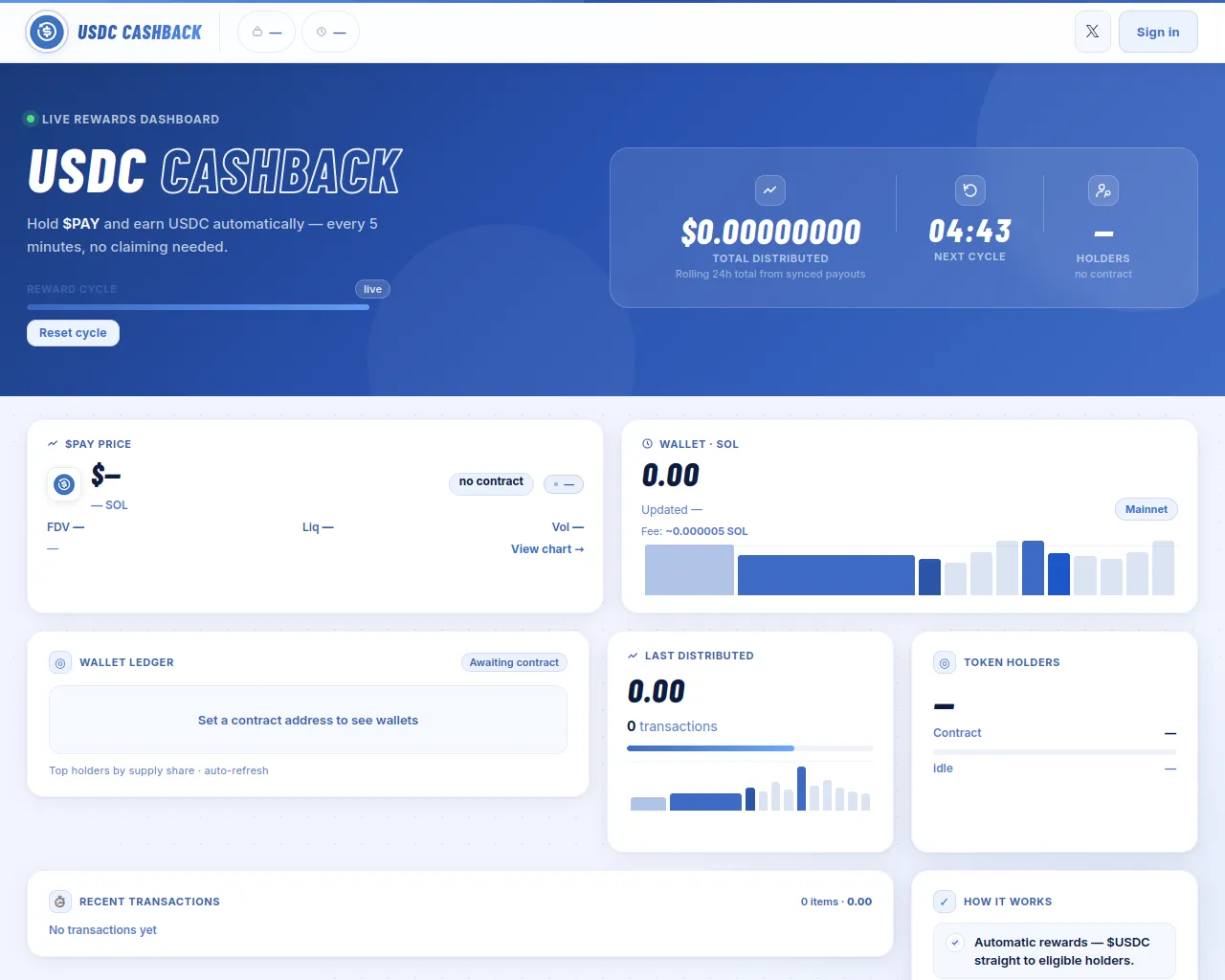Click the clock icon beside WALLET · SOL
Viewport: 1225px width, 980px height.
[x=647, y=444]
